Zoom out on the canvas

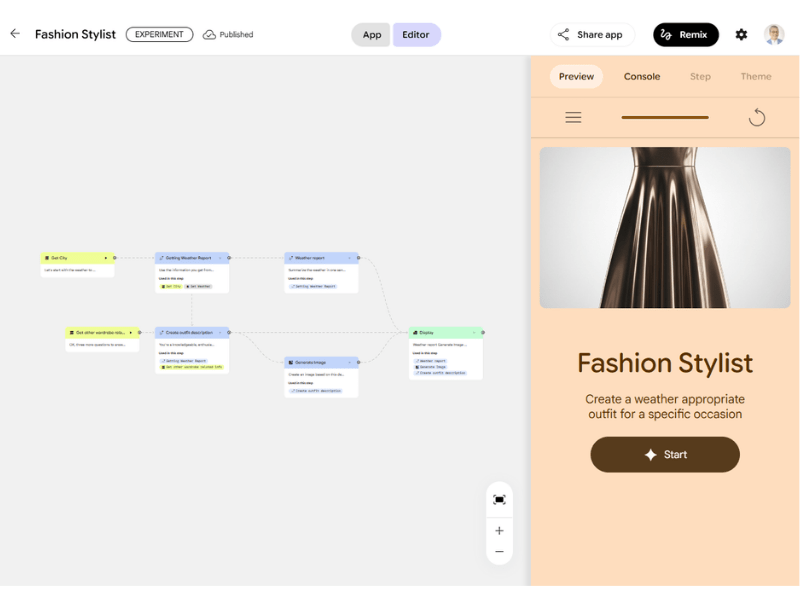pyautogui.click(x=499, y=552)
